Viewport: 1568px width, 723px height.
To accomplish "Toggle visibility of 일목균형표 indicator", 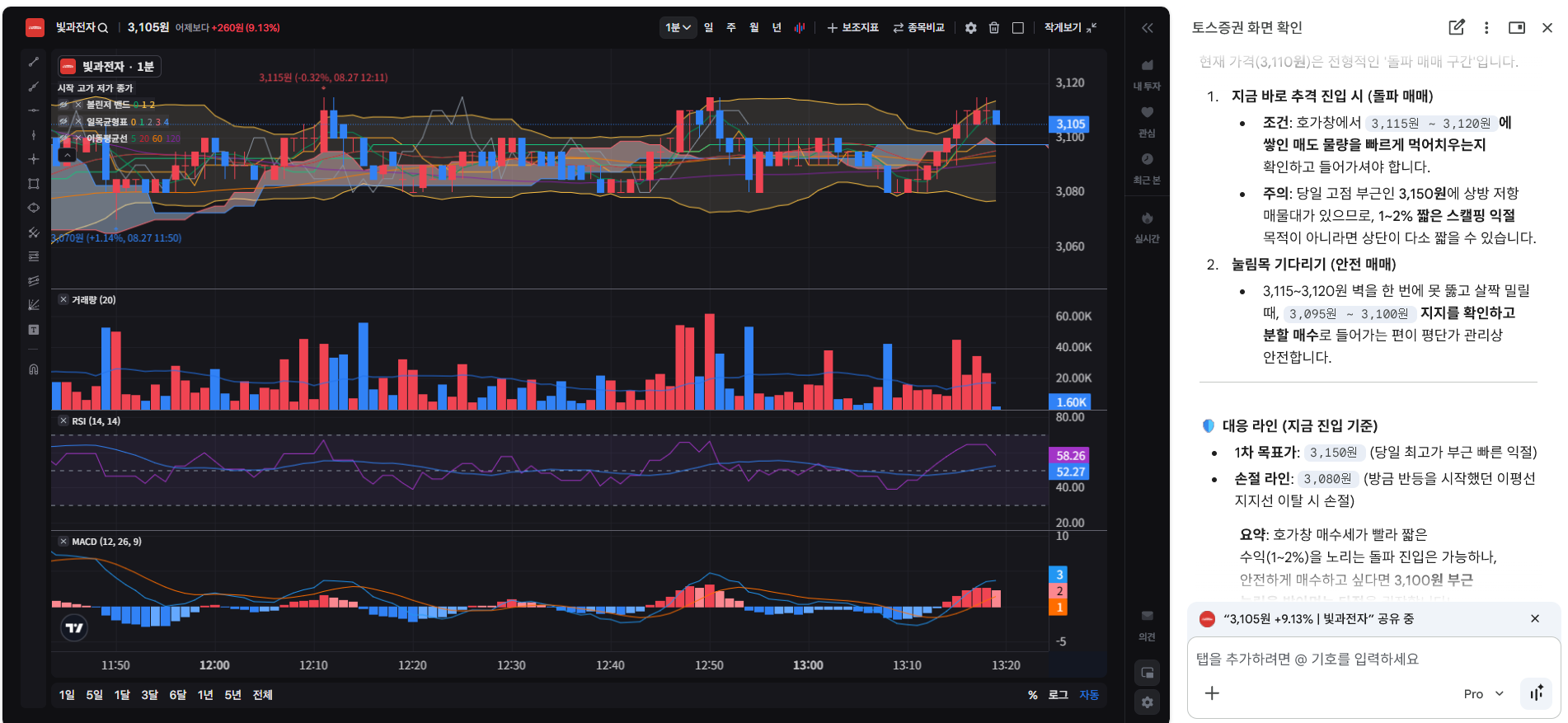I will pos(63,121).
